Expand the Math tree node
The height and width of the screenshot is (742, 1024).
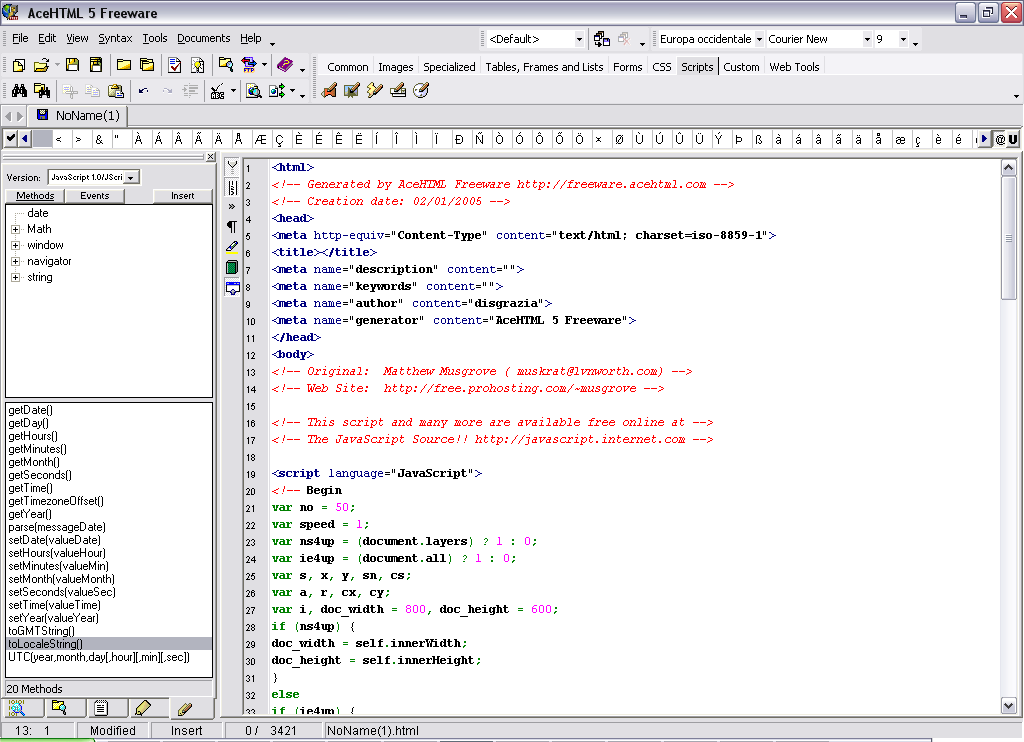(x=15, y=229)
